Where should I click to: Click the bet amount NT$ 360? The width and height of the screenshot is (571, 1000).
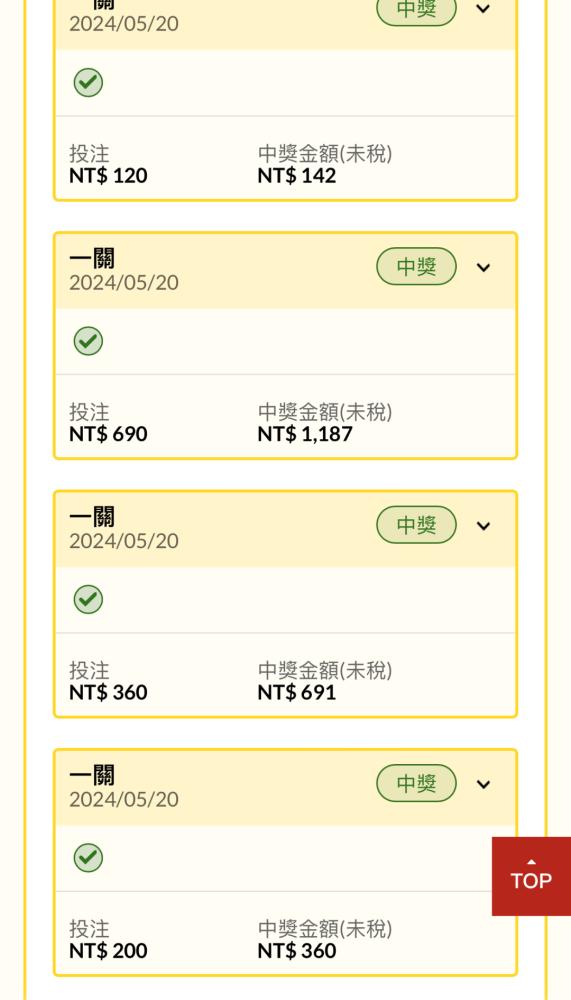pos(108,693)
